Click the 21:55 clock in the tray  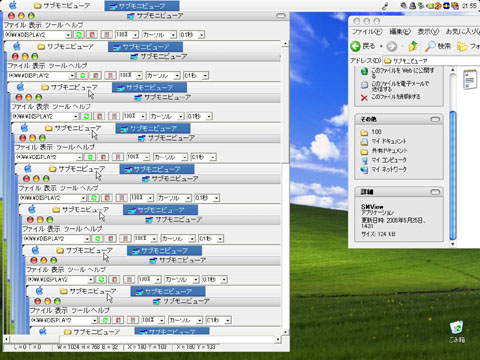pyautogui.click(x=469, y=6)
